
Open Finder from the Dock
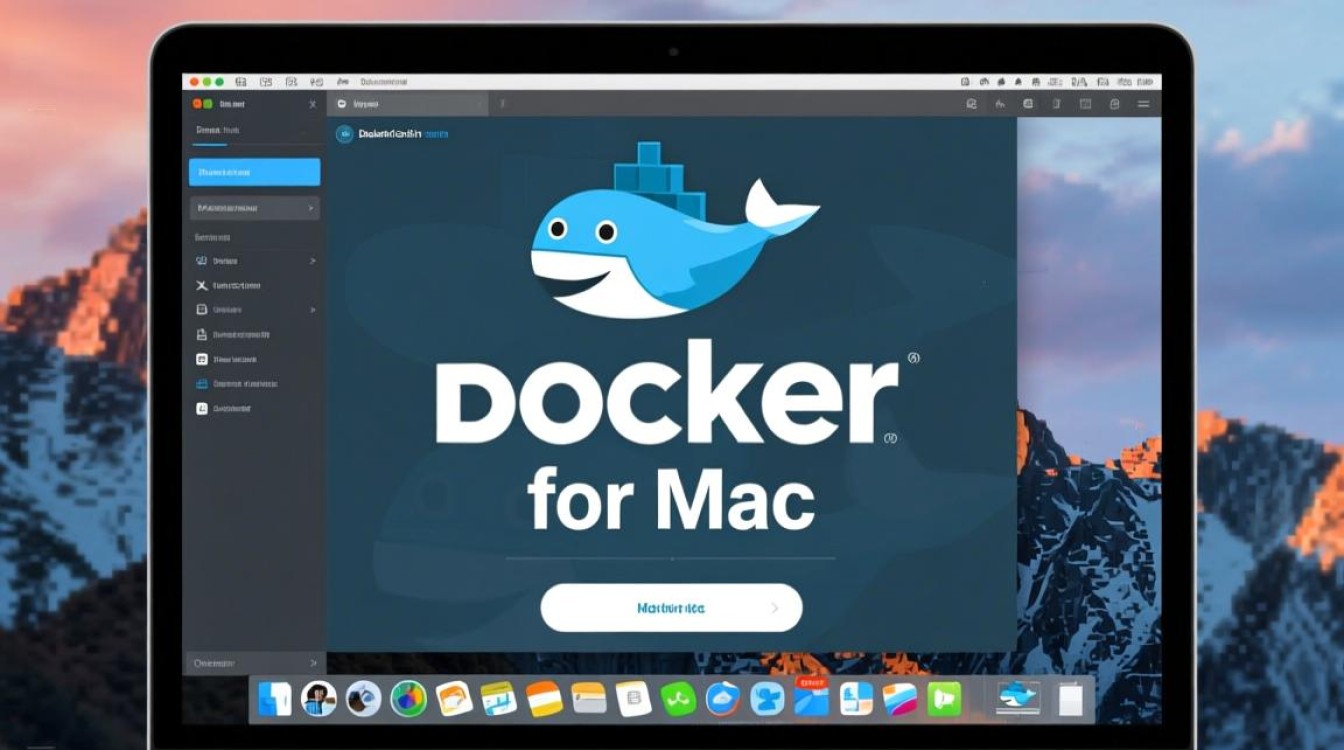274,698
